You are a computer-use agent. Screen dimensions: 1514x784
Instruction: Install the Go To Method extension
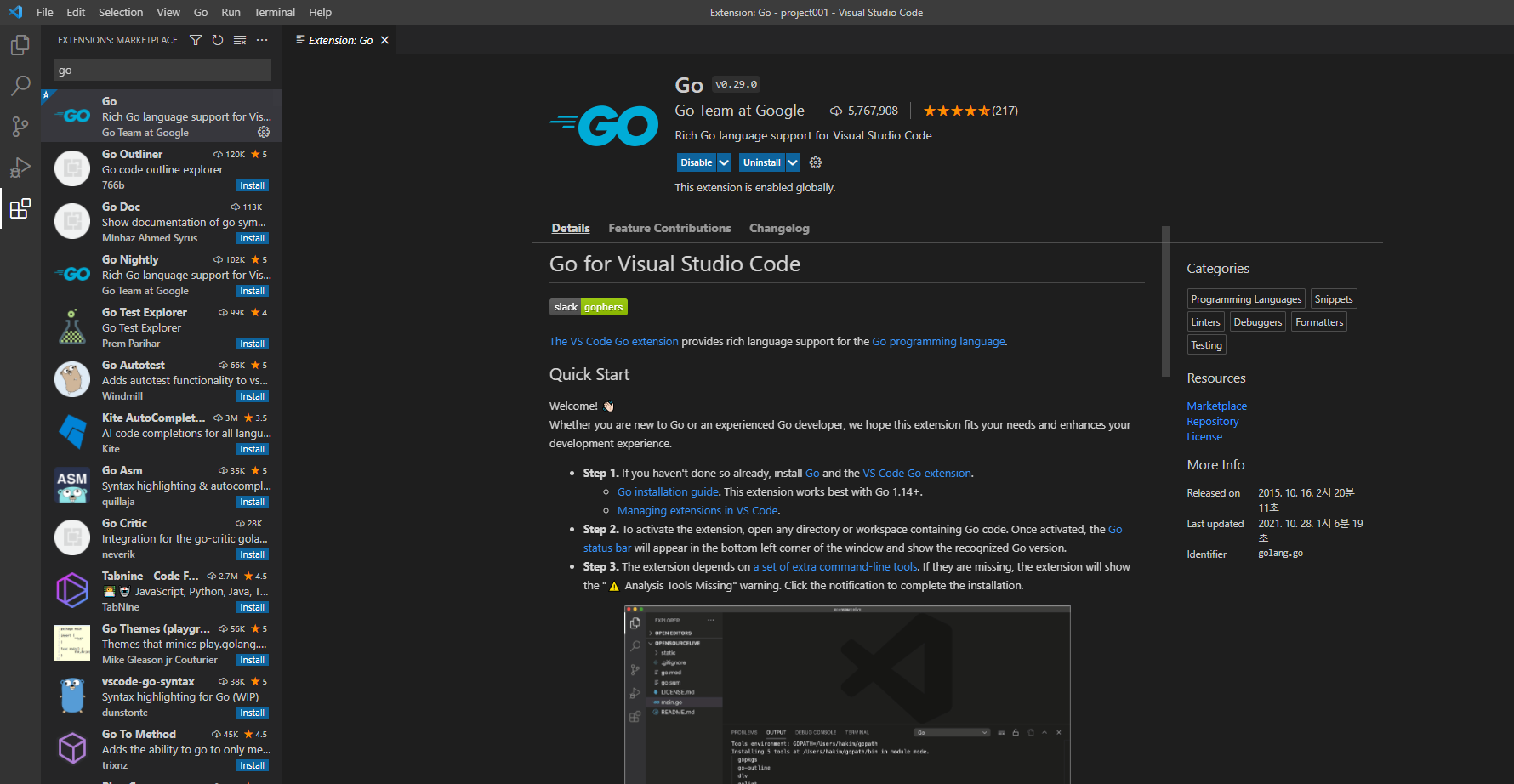(253, 765)
